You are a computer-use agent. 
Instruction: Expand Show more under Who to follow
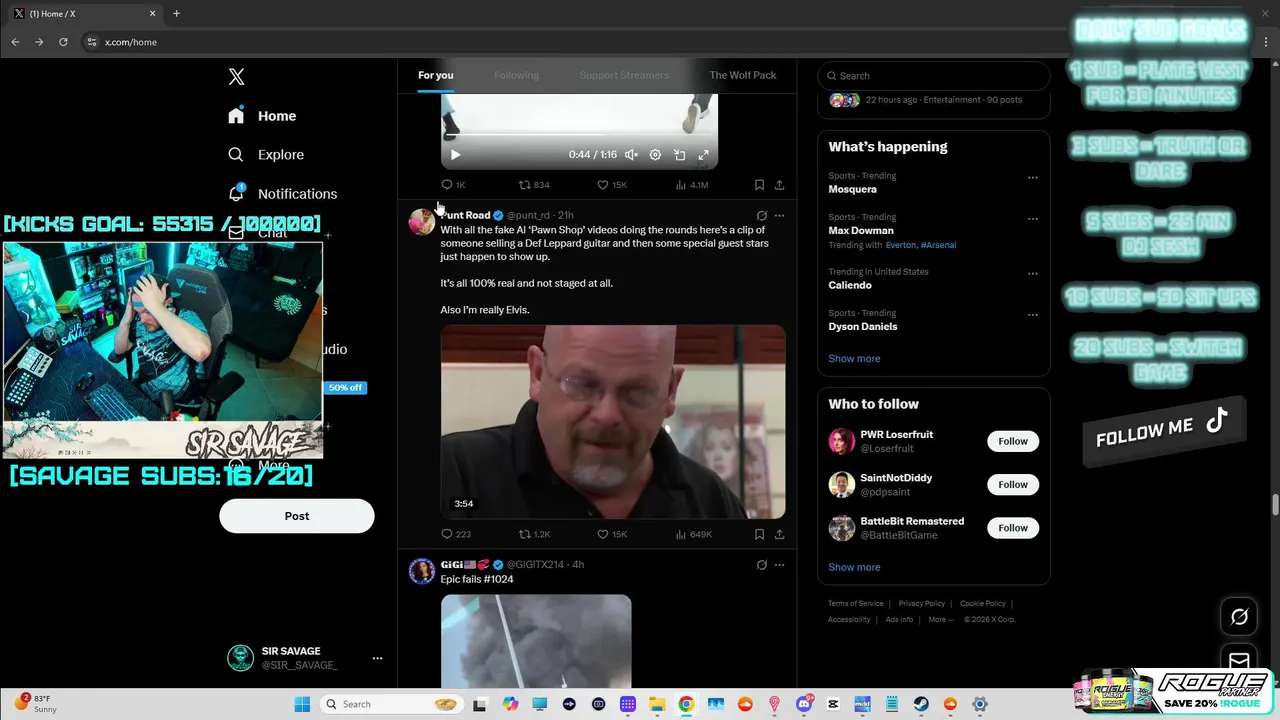click(854, 567)
